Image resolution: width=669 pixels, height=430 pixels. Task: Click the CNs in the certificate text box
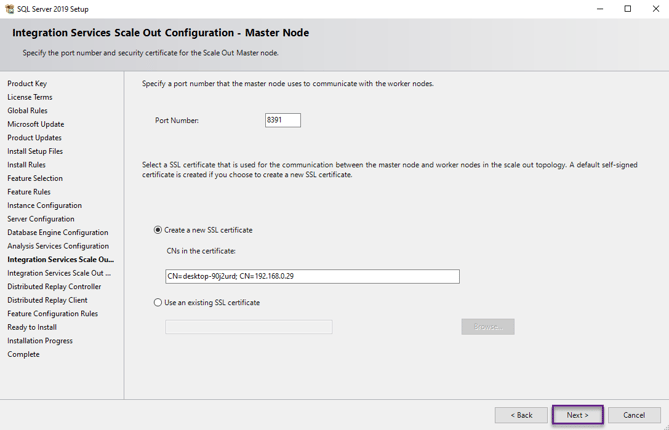tap(312, 277)
